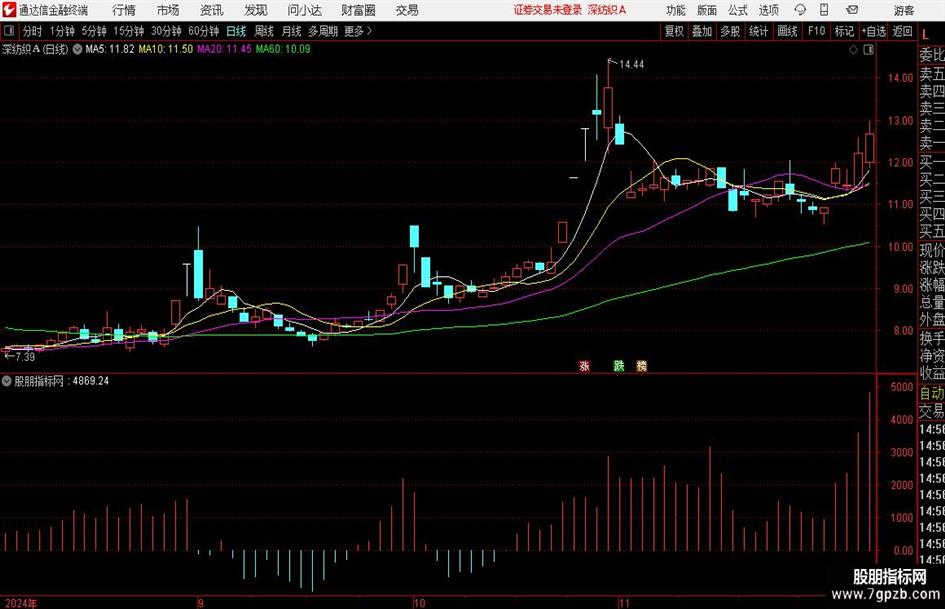
Task: Open the 发现 menu
Action: [x=256, y=10]
